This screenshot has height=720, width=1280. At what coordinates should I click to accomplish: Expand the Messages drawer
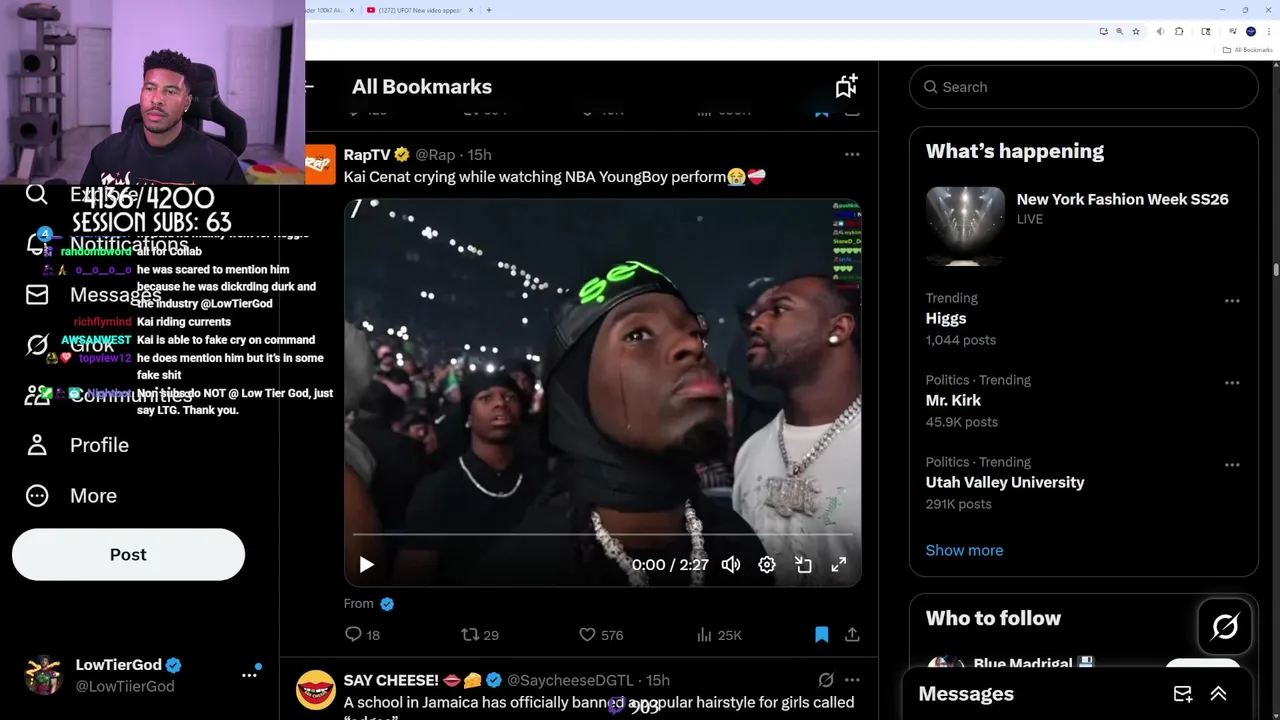pos(1218,694)
